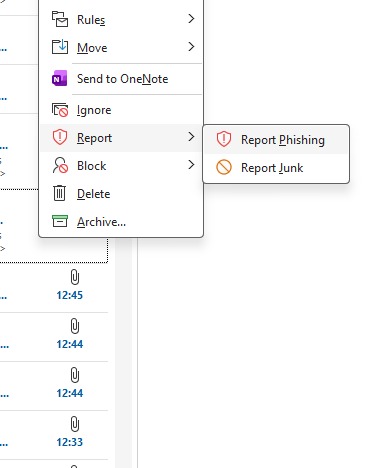Click the attachment paperclip above 12:45
384x468 pixels.
[75, 277]
